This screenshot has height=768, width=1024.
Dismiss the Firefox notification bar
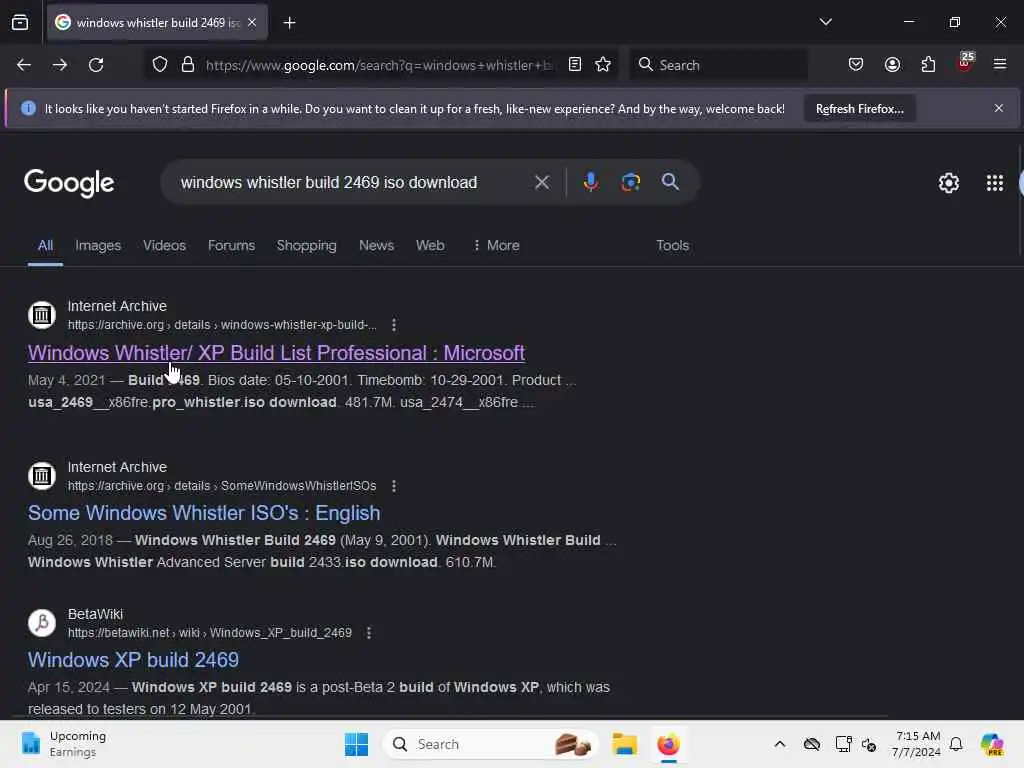pos(999,108)
